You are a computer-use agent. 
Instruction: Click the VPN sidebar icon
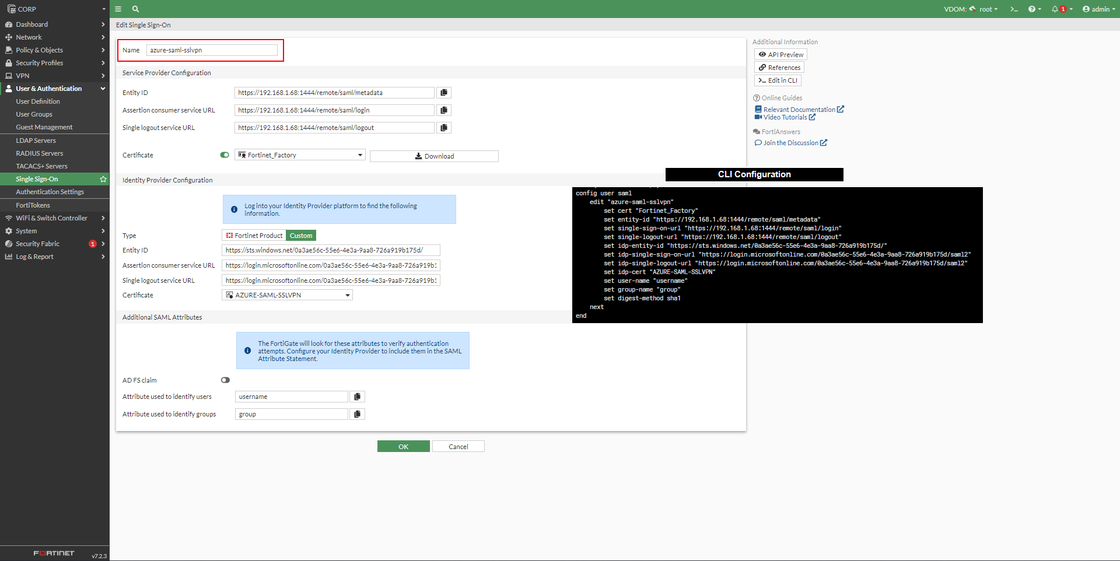coord(9,76)
